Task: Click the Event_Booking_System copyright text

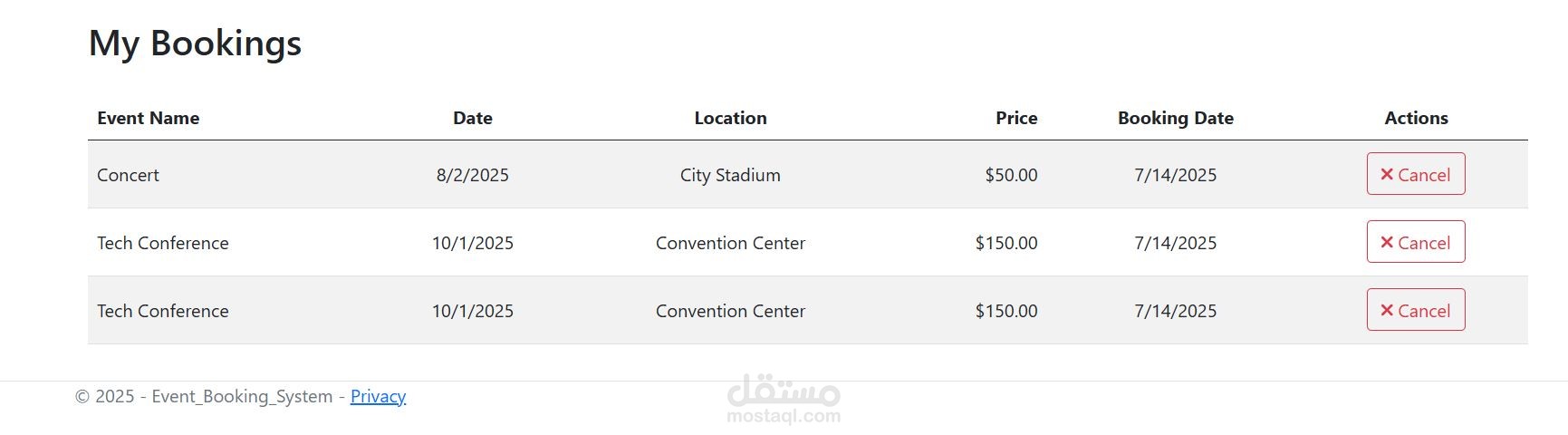Action: click(242, 396)
